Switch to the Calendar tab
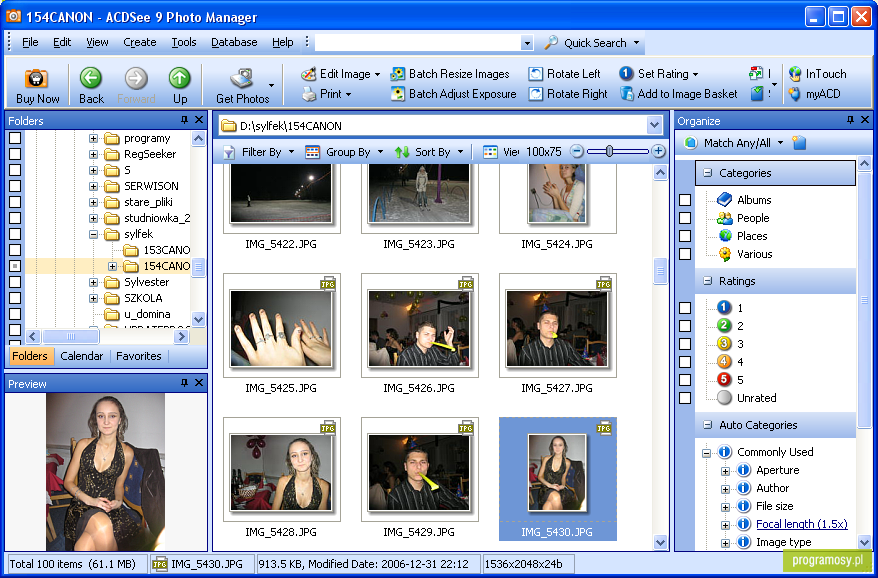Image resolution: width=878 pixels, height=578 pixels. pyautogui.click(x=82, y=356)
